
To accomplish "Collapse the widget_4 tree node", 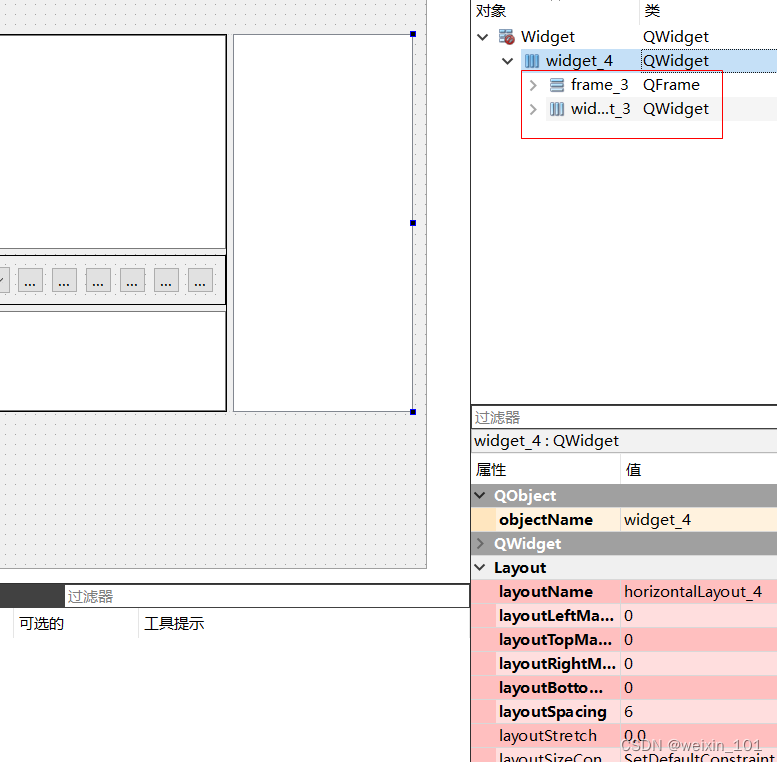I will [507, 61].
